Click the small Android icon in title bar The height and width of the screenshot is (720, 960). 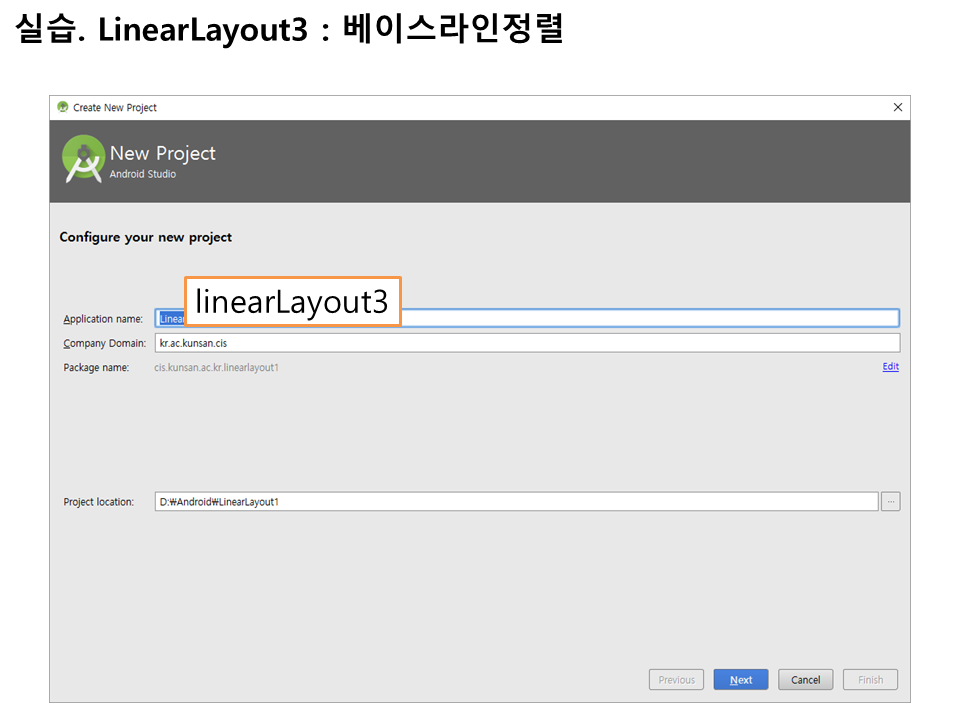pyautogui.click(x=63, y=108)
